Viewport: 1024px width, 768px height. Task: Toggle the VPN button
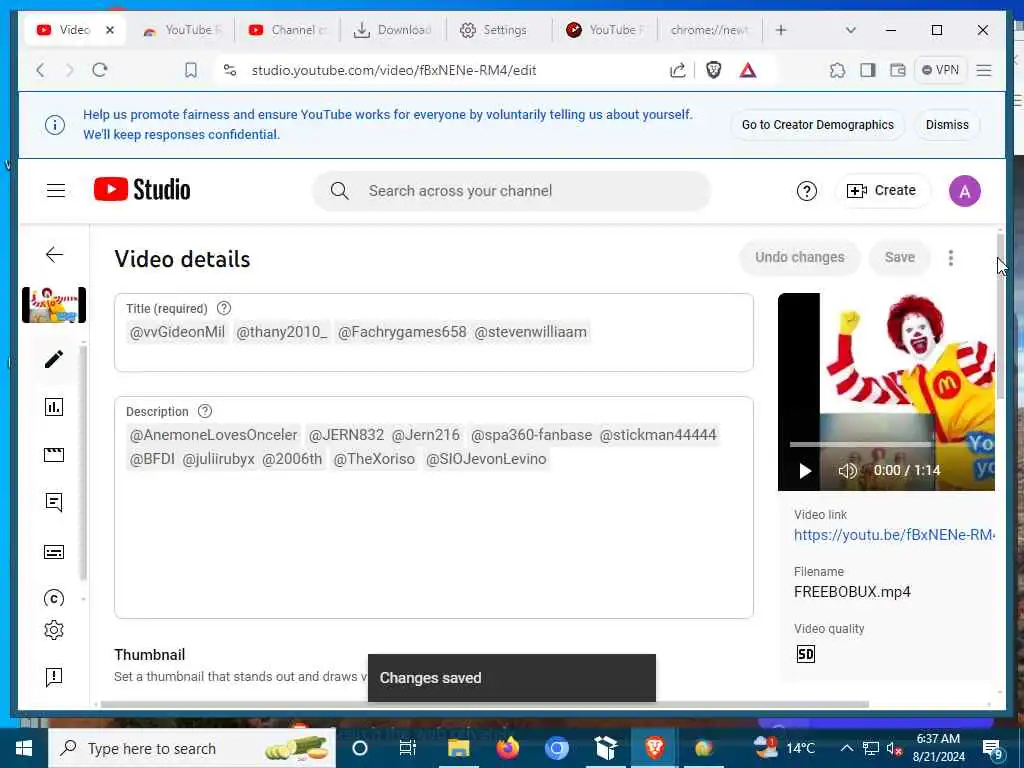pyautogui.click(x=940, y=70)
